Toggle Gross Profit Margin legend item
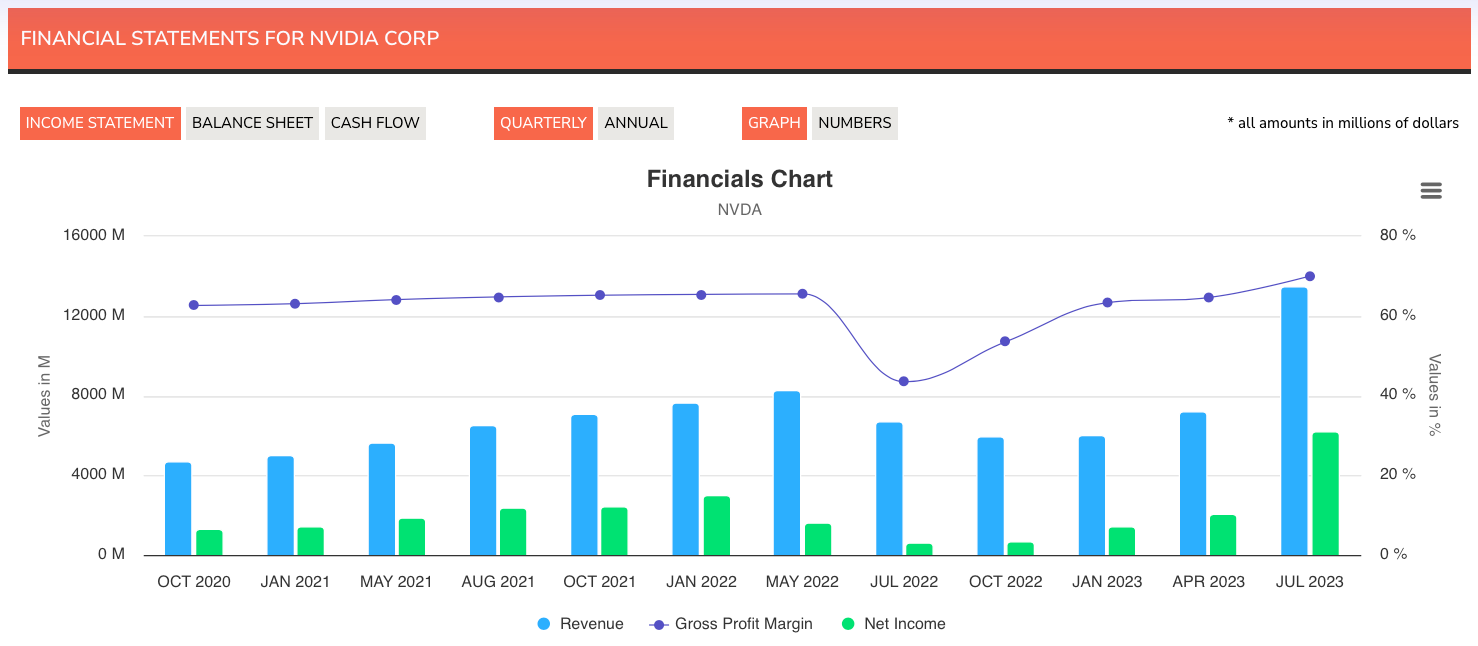 pyautogui.click(x=731, y=624)
